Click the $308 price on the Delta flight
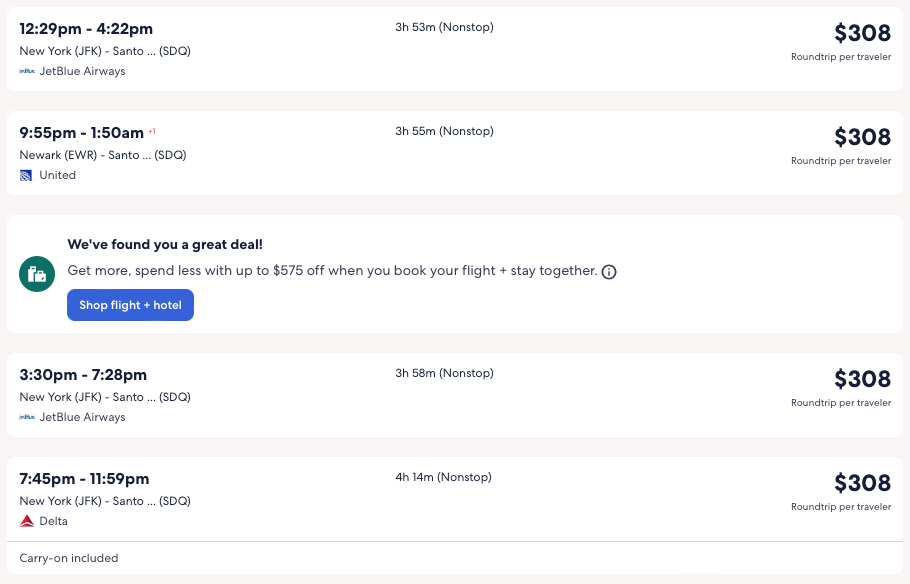The height and width of the screenshot is (584, 910). point(862,483)
